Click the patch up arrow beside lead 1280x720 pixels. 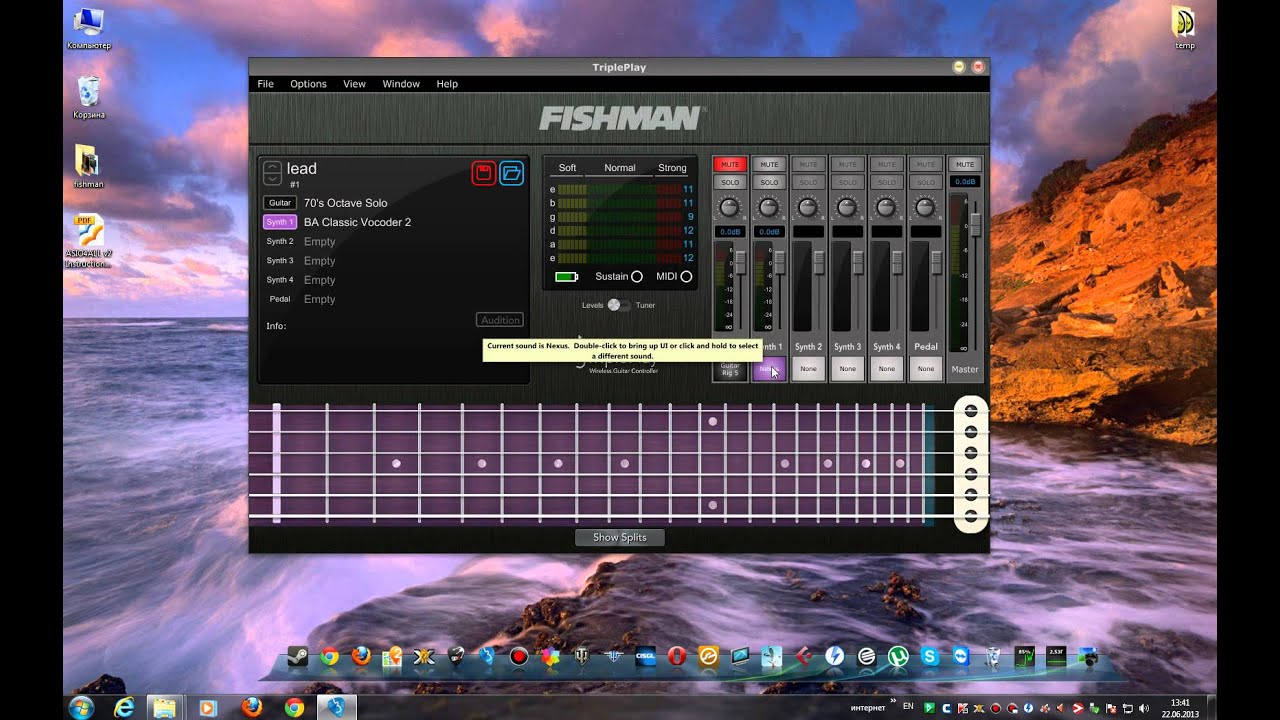[272, 167]
